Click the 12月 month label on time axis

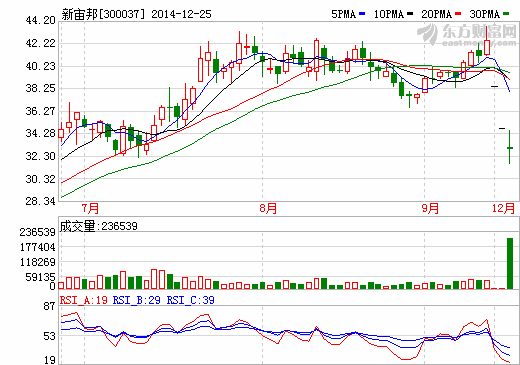click(504, 208)
